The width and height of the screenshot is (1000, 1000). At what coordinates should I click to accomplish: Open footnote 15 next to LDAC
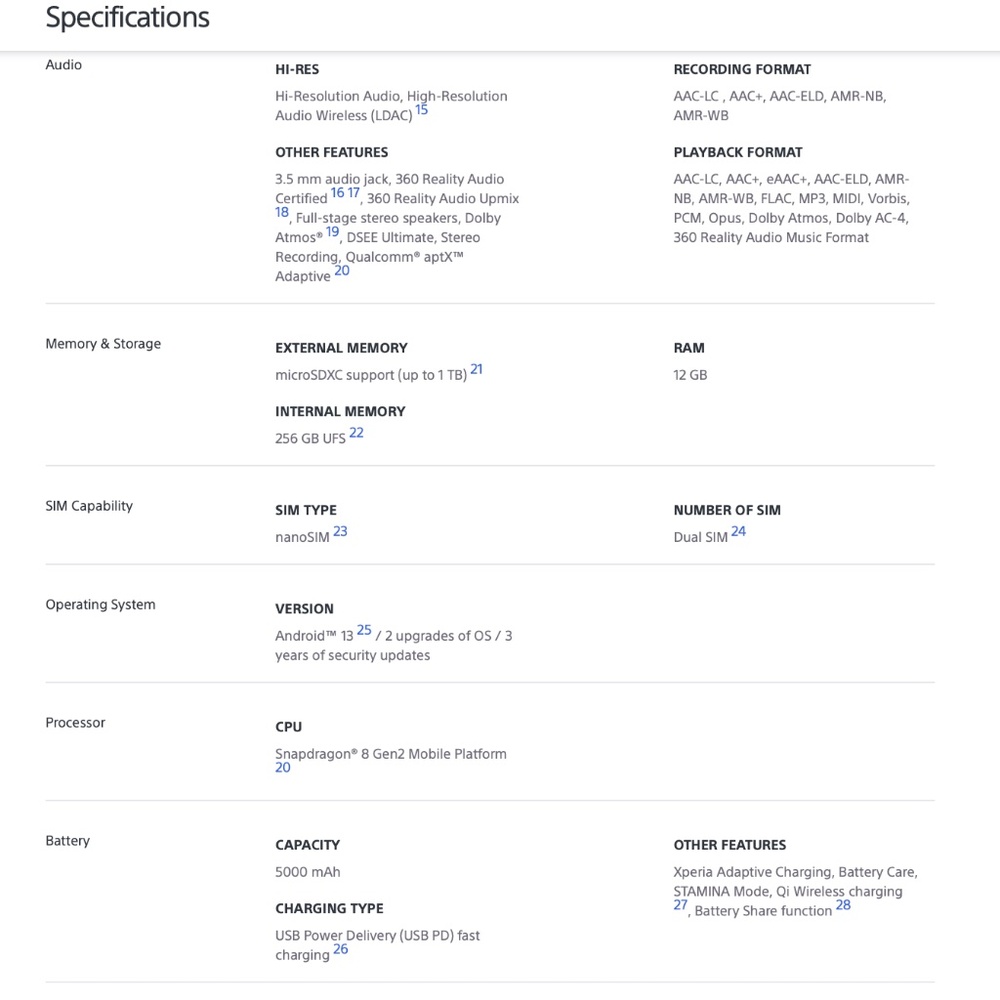point(422,110)
